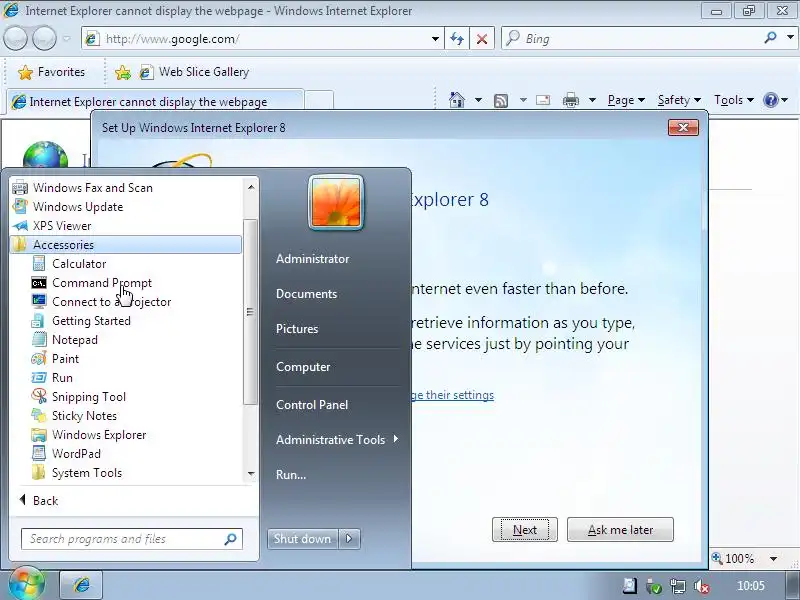Open Web Slice Gallery link
Screen dimensions: 800x600
[195, 72]
